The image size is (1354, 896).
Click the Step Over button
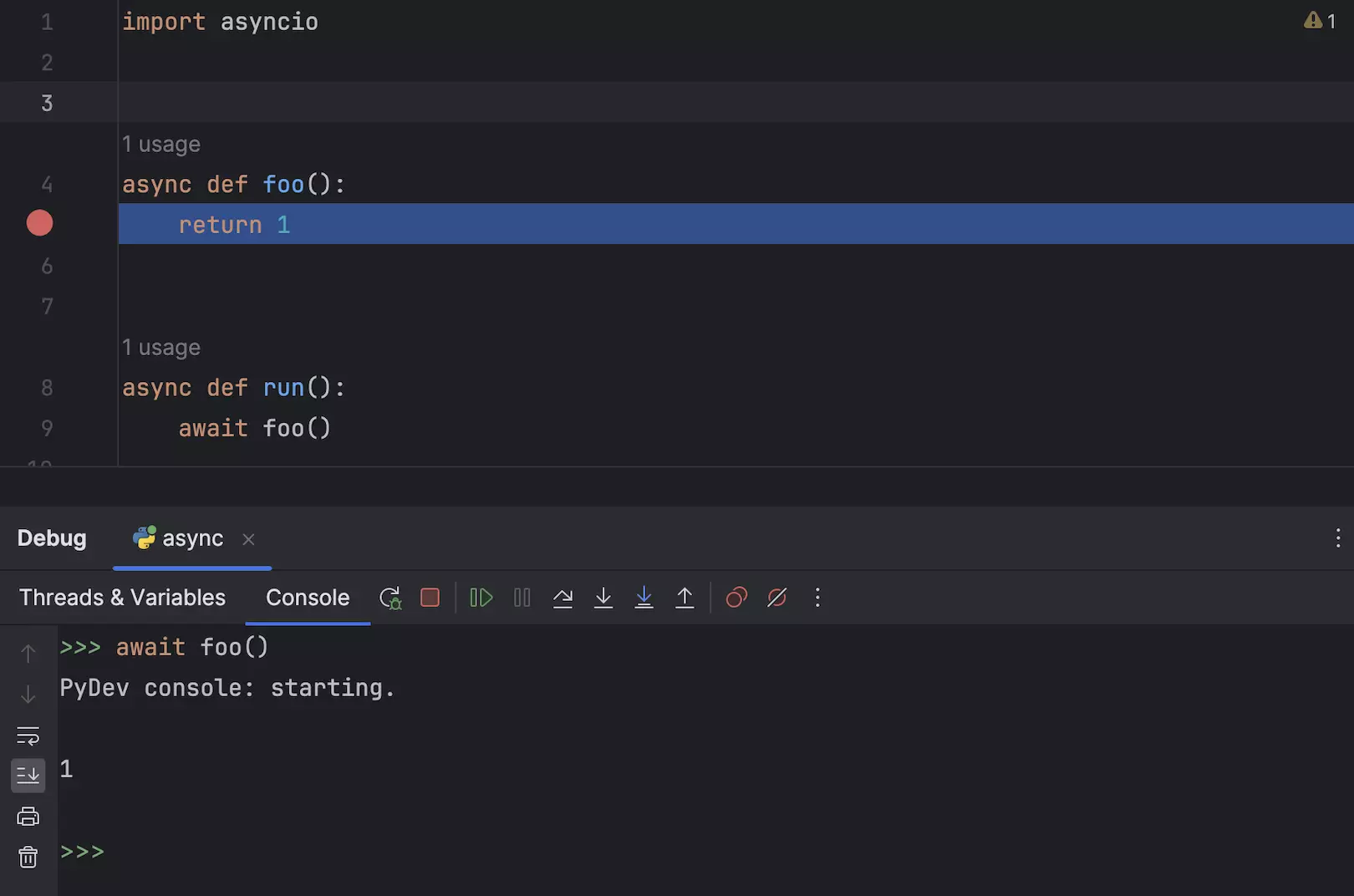pos(562,598)
